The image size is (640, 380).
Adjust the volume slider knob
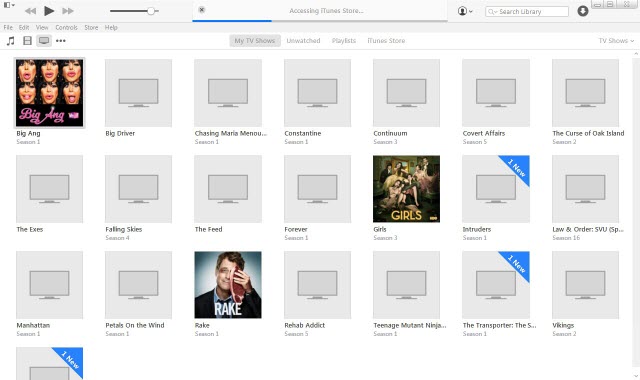click(151, 11)
